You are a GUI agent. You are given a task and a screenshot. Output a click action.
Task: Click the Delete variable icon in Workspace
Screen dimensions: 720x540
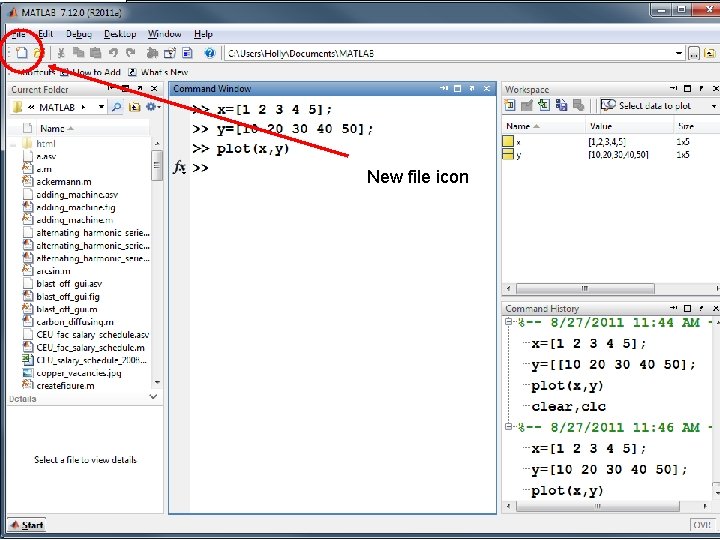coord(579,106)
